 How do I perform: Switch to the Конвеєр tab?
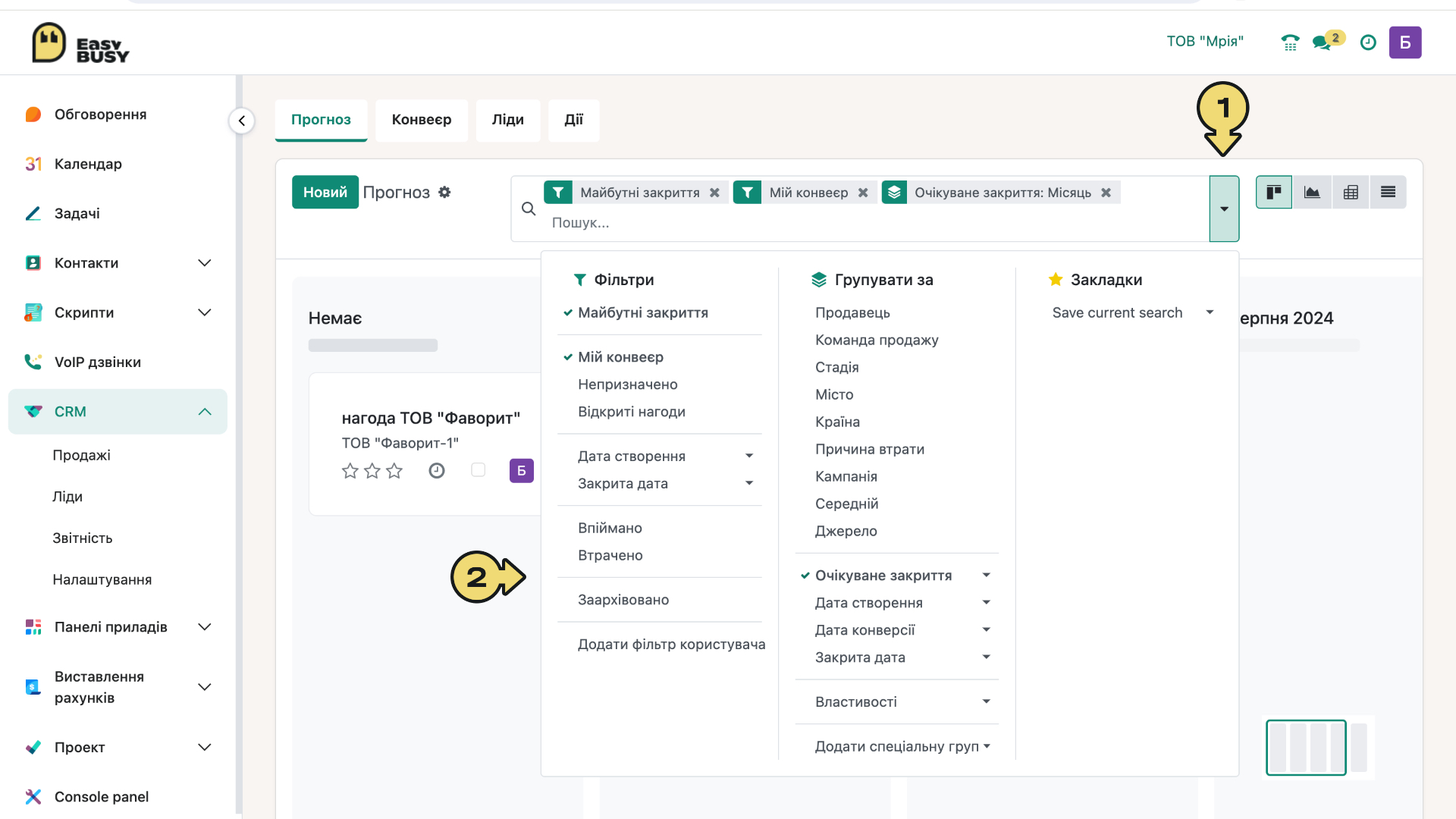tap(422, 120)
